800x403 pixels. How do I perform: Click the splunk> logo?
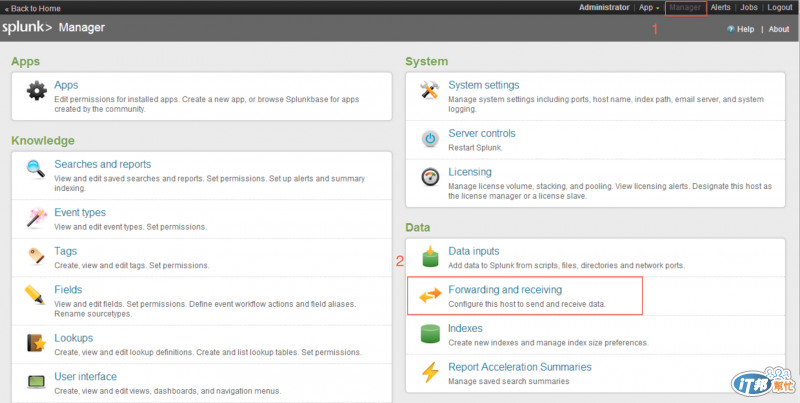(27, 27)
